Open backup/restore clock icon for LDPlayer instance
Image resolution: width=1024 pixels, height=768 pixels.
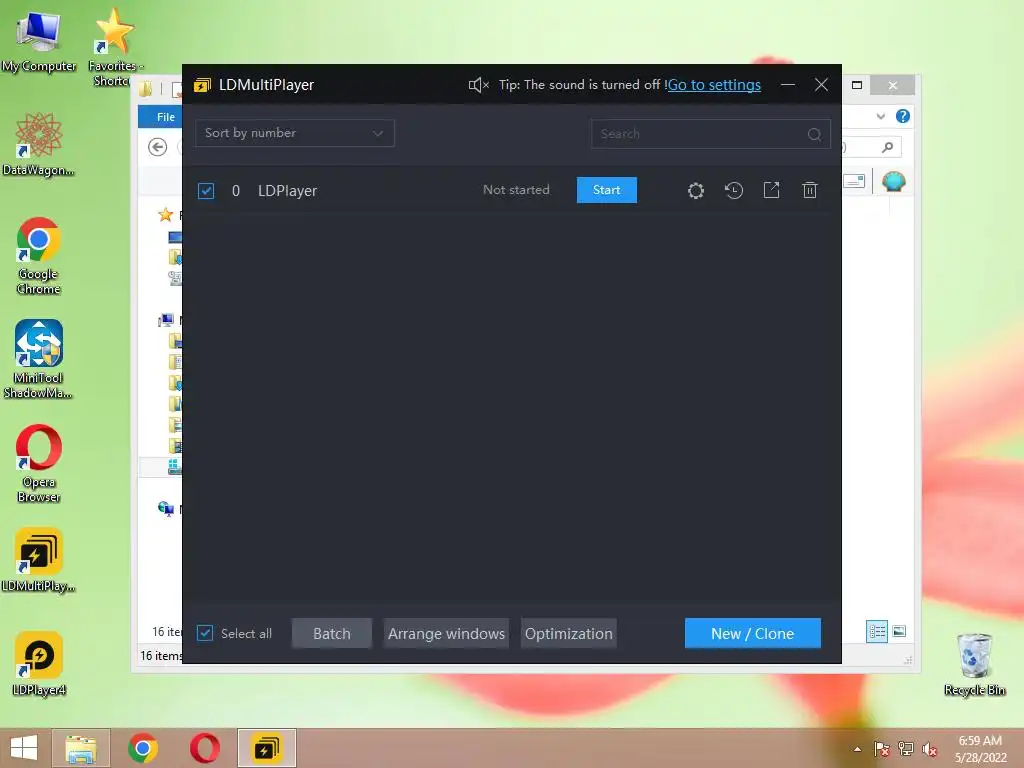point(734,191)
